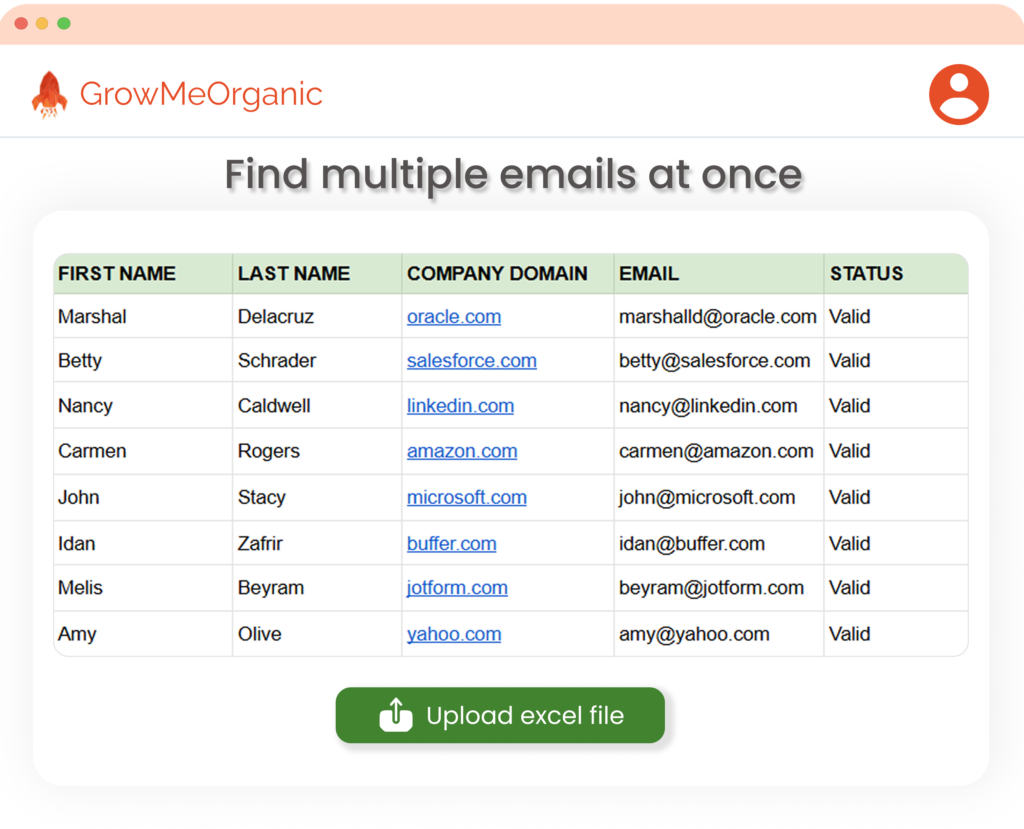Select the email nancy@linkedin.com

click(708, 406)
